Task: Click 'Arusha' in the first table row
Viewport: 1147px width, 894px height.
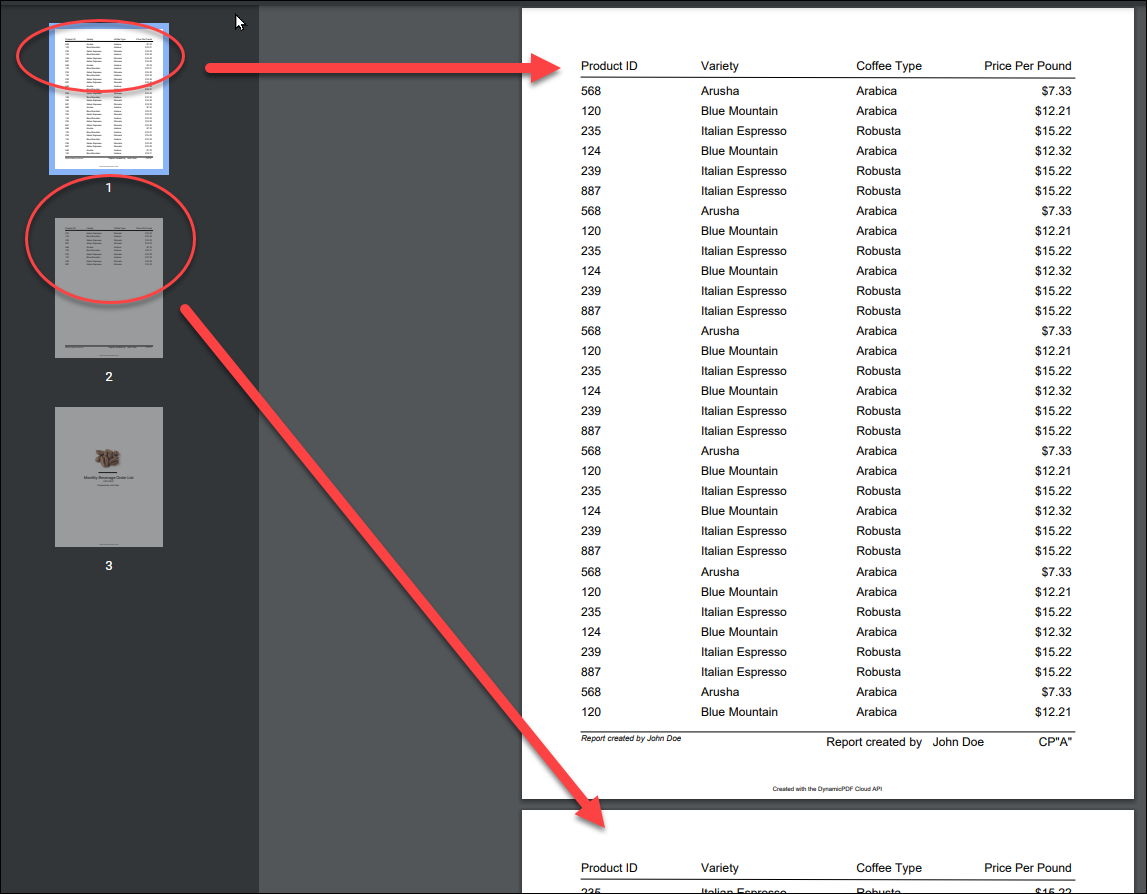Action: point(720,91)
